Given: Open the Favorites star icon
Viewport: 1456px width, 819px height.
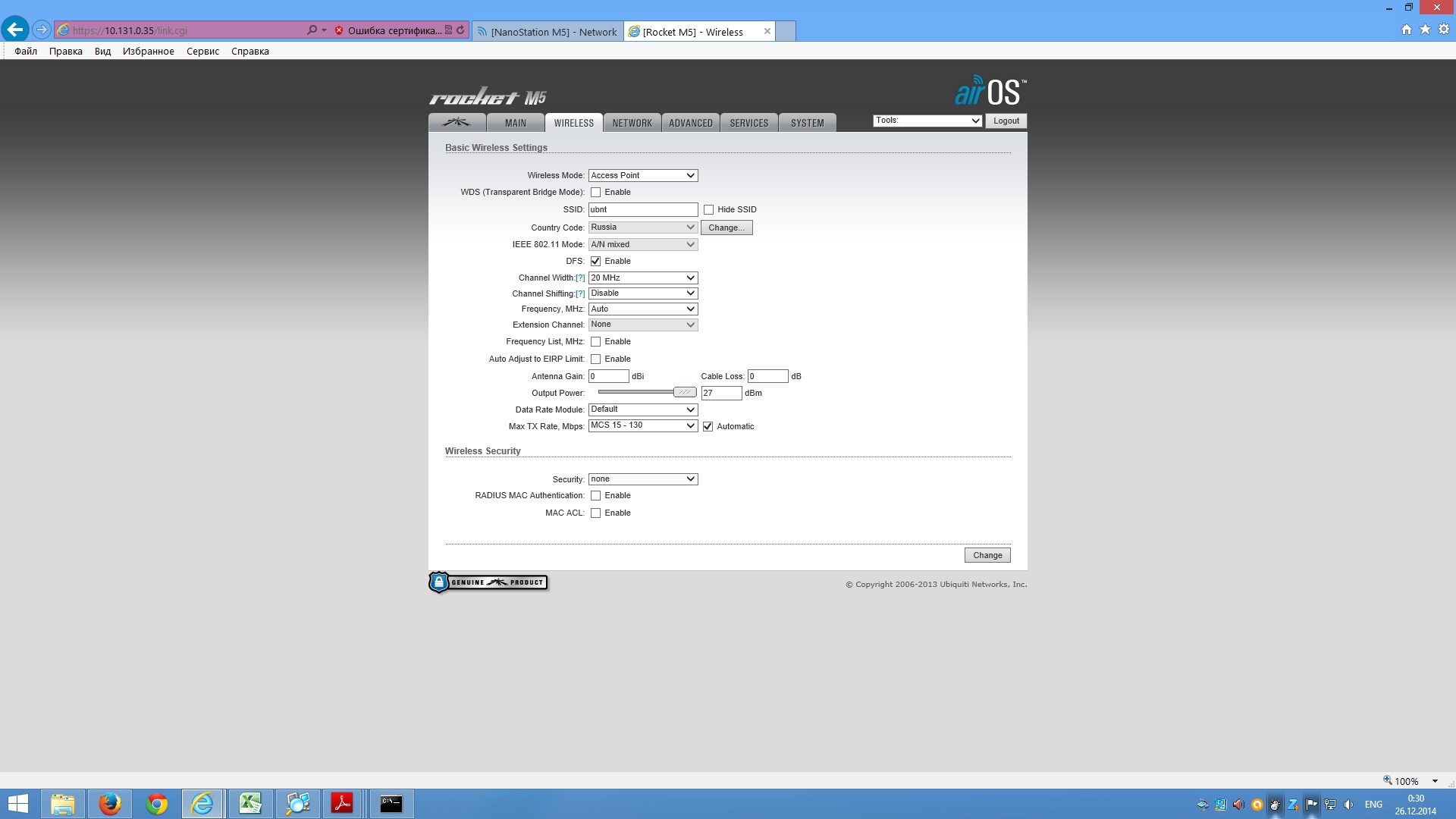Looking at the screenshot, I should coord(1425,30).
